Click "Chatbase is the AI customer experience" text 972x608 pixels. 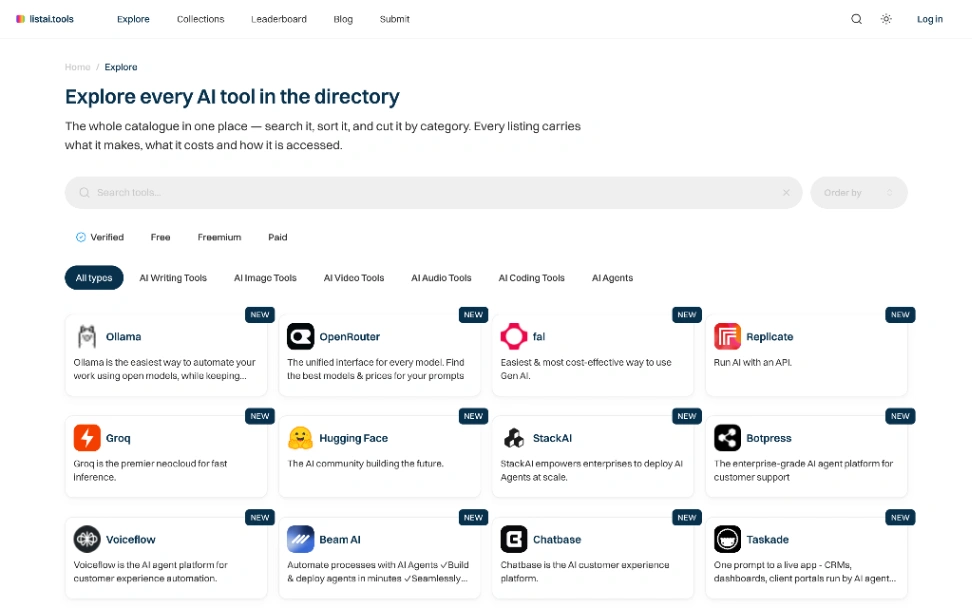click(585, 571)
